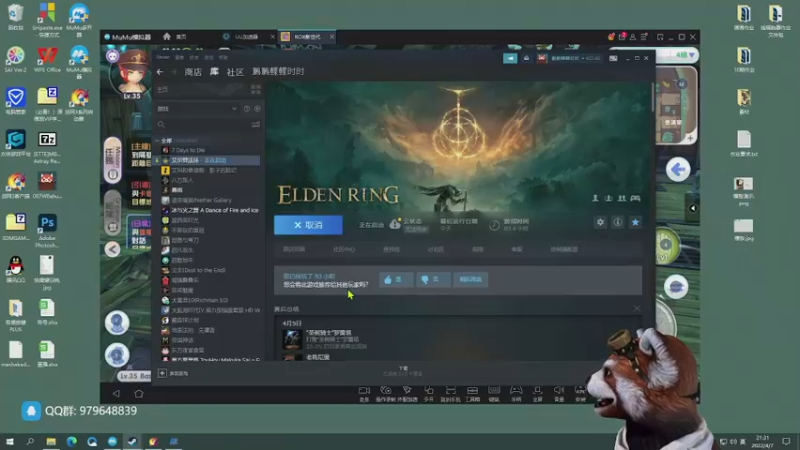The image size is (800, 450).
Task: Open the 鹏鹏蝶蝶时时 profile tab
Action: coord(278,71)
